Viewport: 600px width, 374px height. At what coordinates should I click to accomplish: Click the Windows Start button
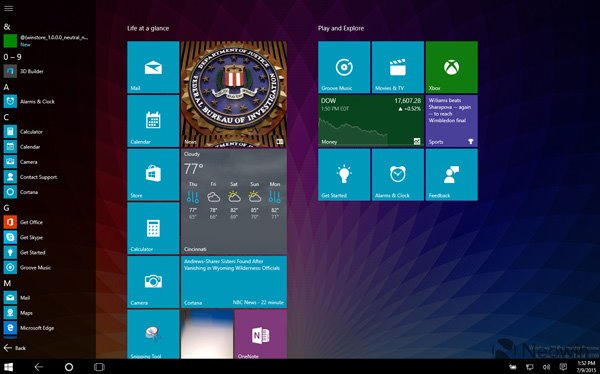8,367
